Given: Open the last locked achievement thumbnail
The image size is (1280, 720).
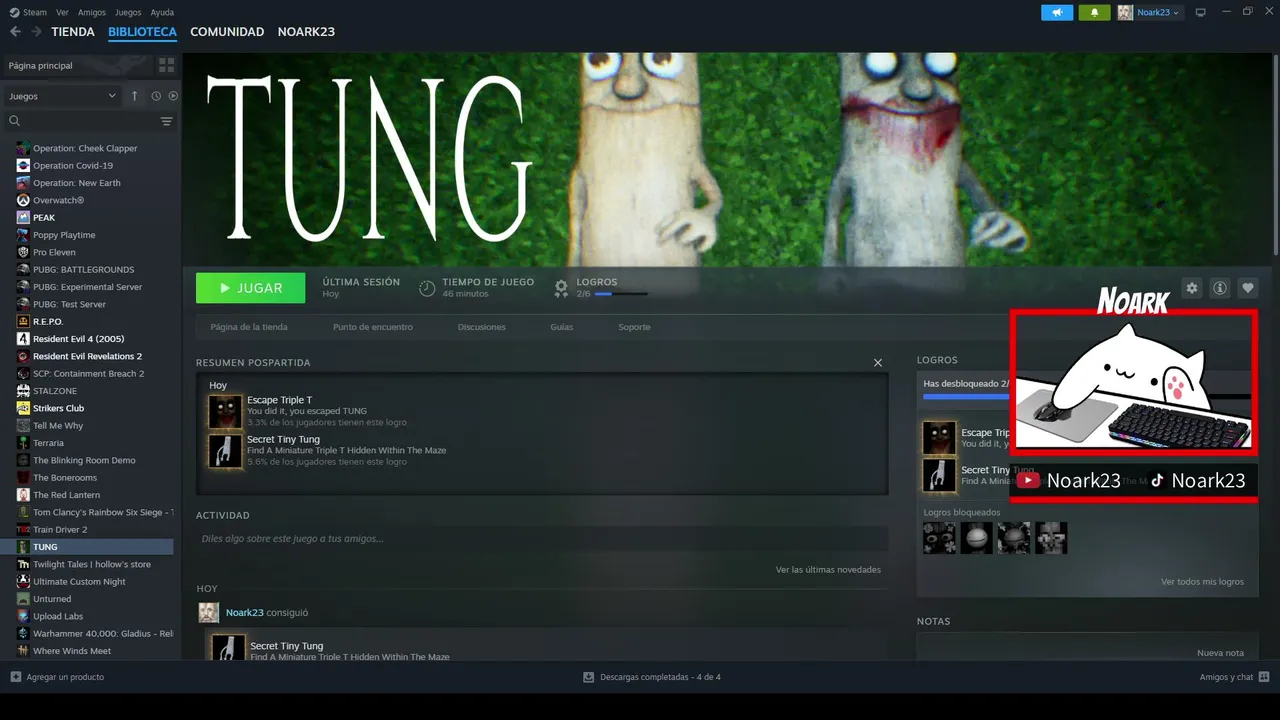Looking at the screenshot, I should [1051, 538].
